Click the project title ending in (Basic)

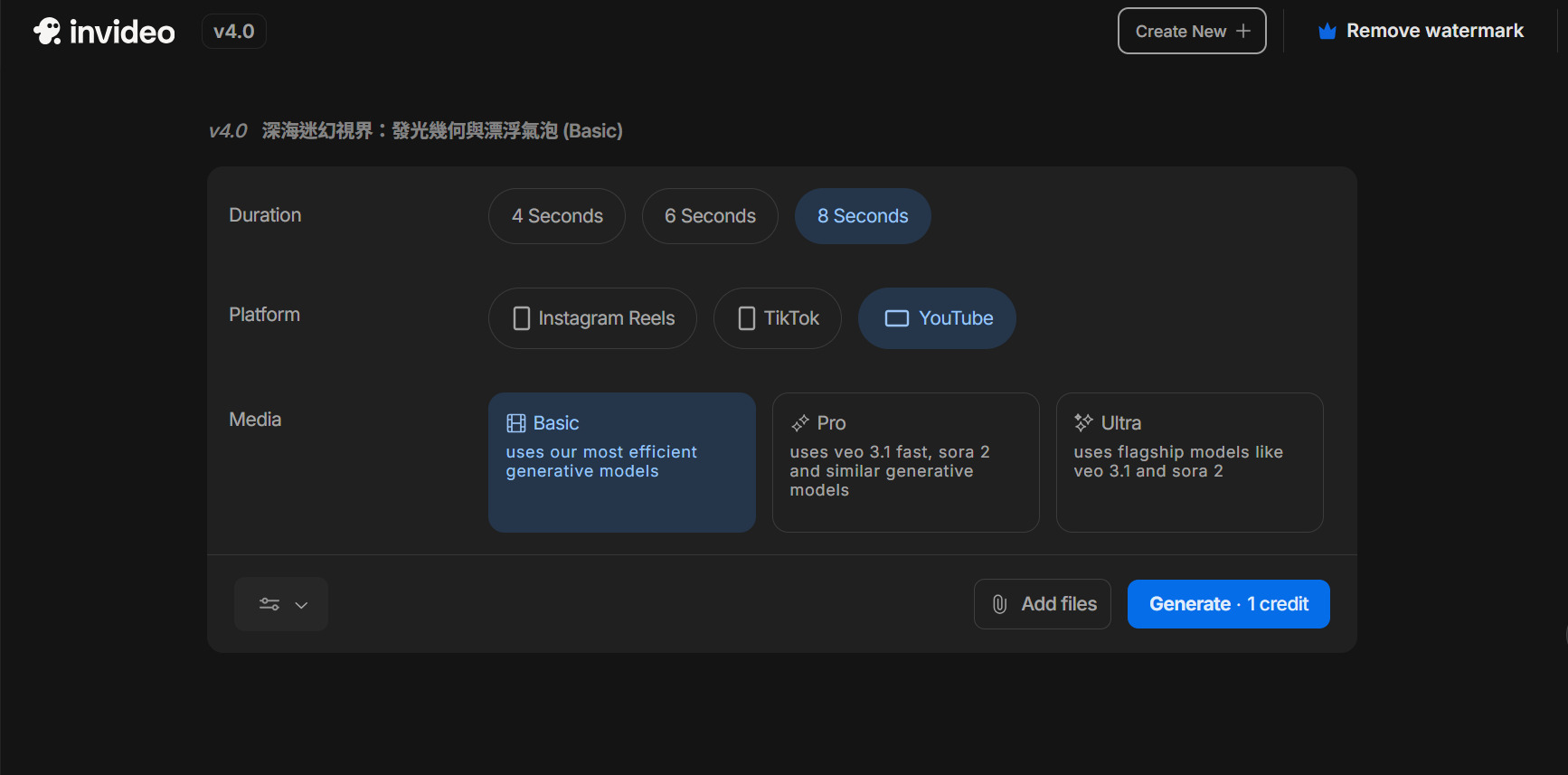pos(442,131)
